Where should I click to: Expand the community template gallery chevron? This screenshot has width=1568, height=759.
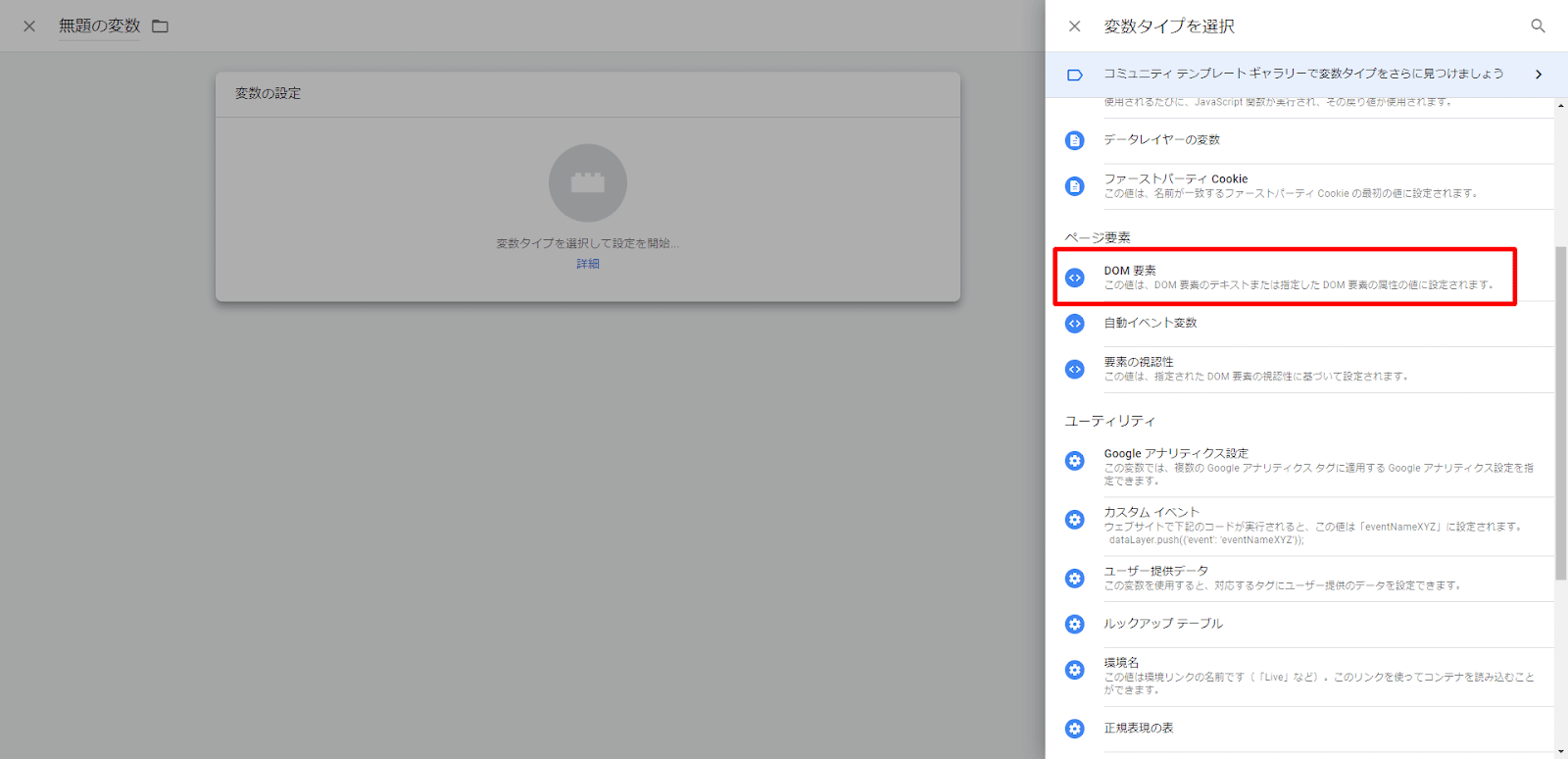point(1538,75)
